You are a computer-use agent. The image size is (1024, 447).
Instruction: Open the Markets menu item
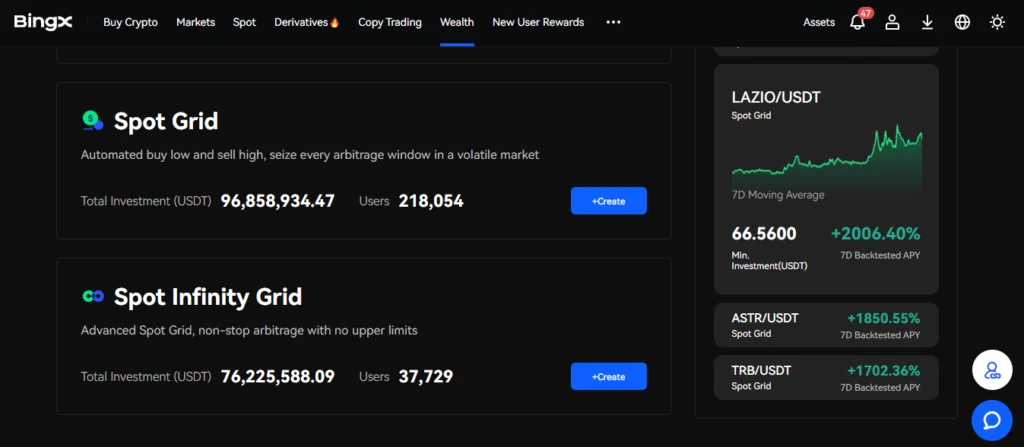(x=195, y=22)
